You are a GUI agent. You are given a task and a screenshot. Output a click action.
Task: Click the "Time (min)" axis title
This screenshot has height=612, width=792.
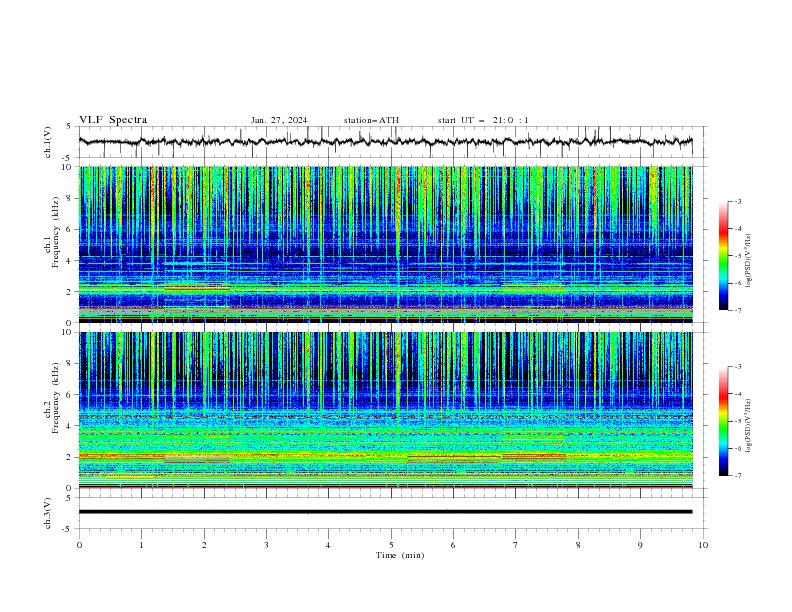400,555
